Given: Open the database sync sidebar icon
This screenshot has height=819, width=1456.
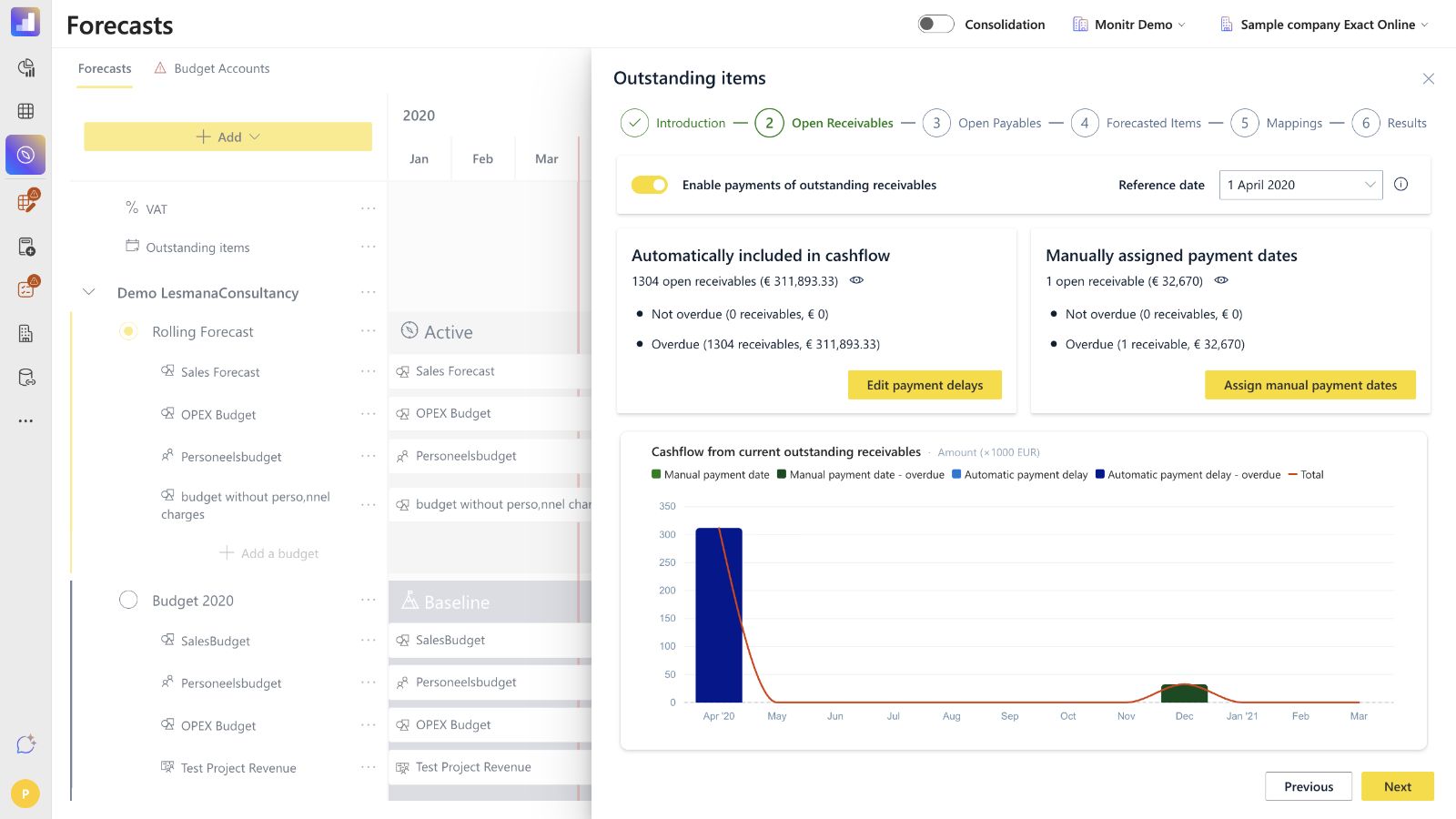Looking at the screenshot, I should [26, 377].
